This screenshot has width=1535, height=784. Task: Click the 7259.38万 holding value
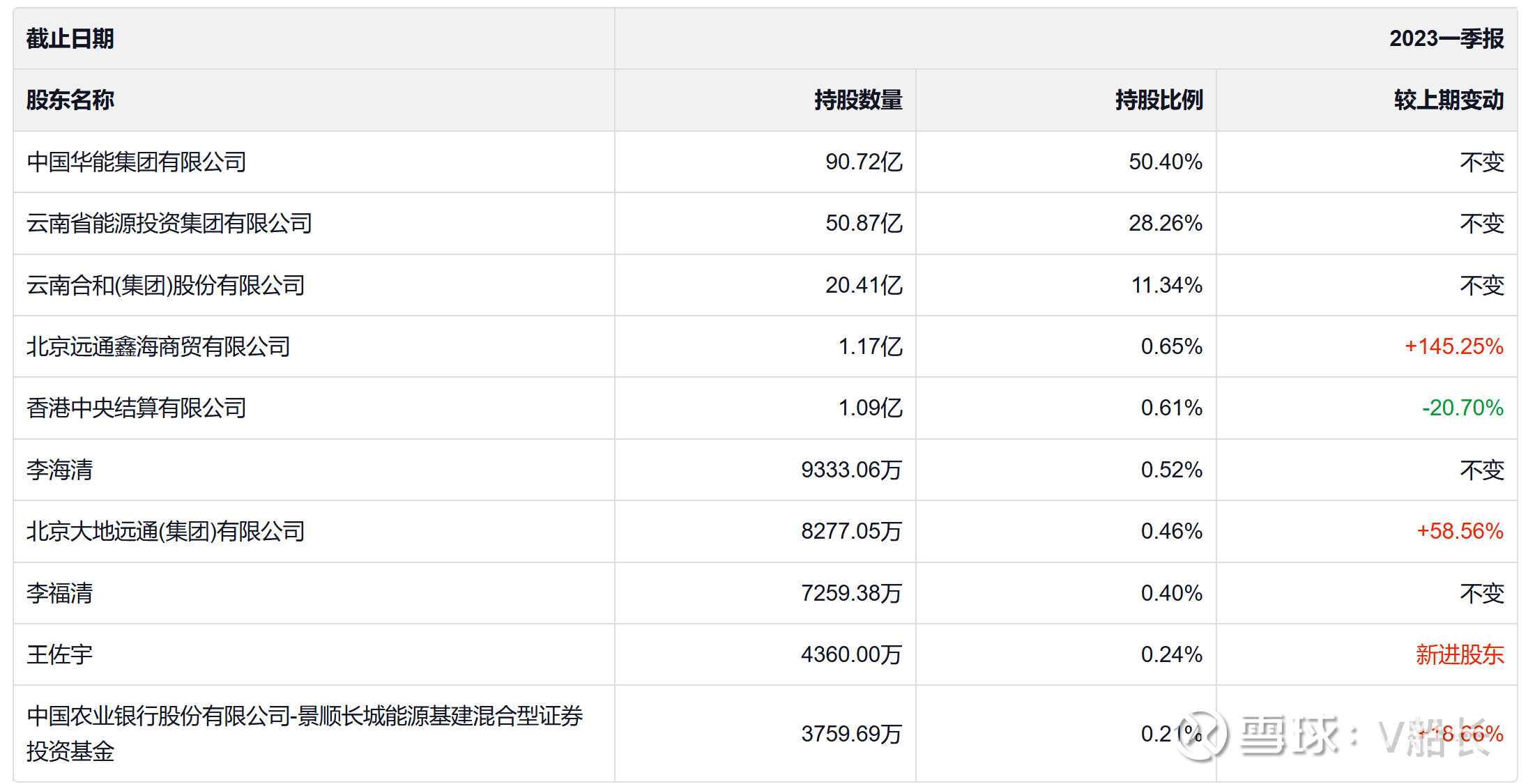(852, 593)
